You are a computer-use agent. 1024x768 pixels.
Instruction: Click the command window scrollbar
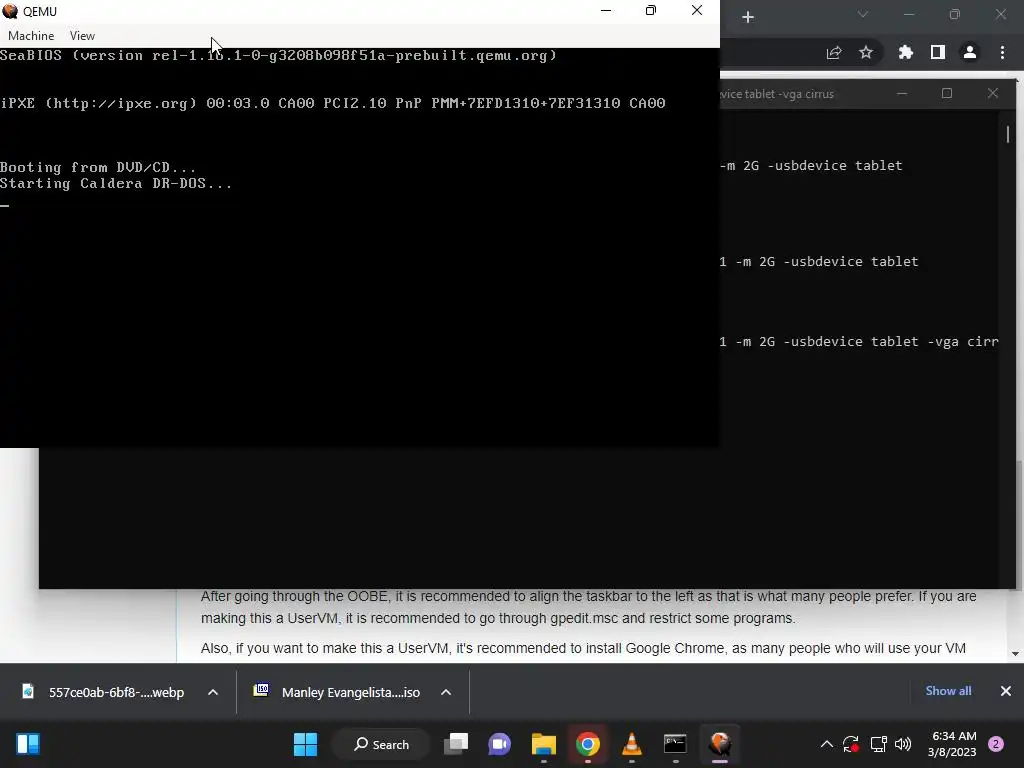point(1008,134)
